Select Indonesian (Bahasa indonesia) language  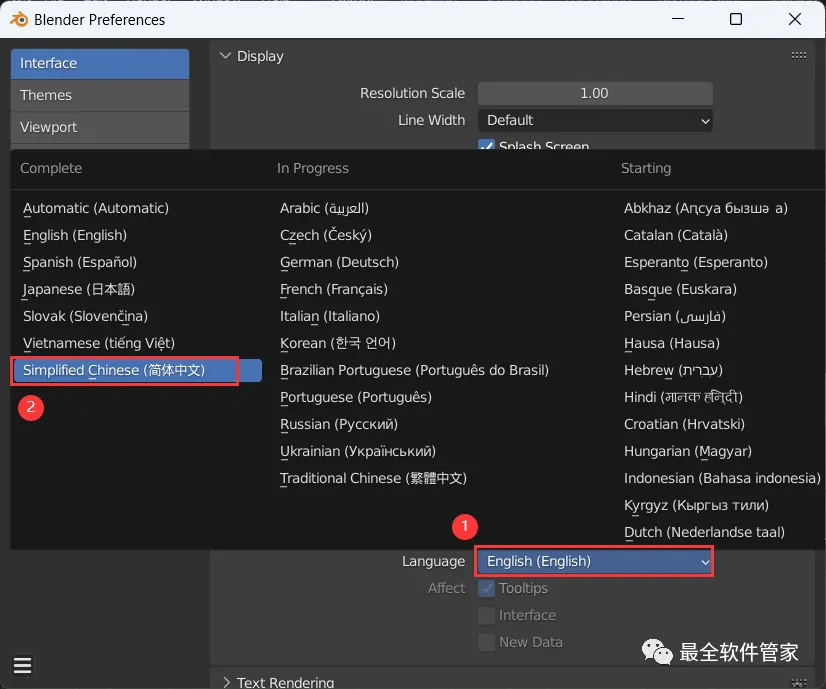tap(722, 478)
